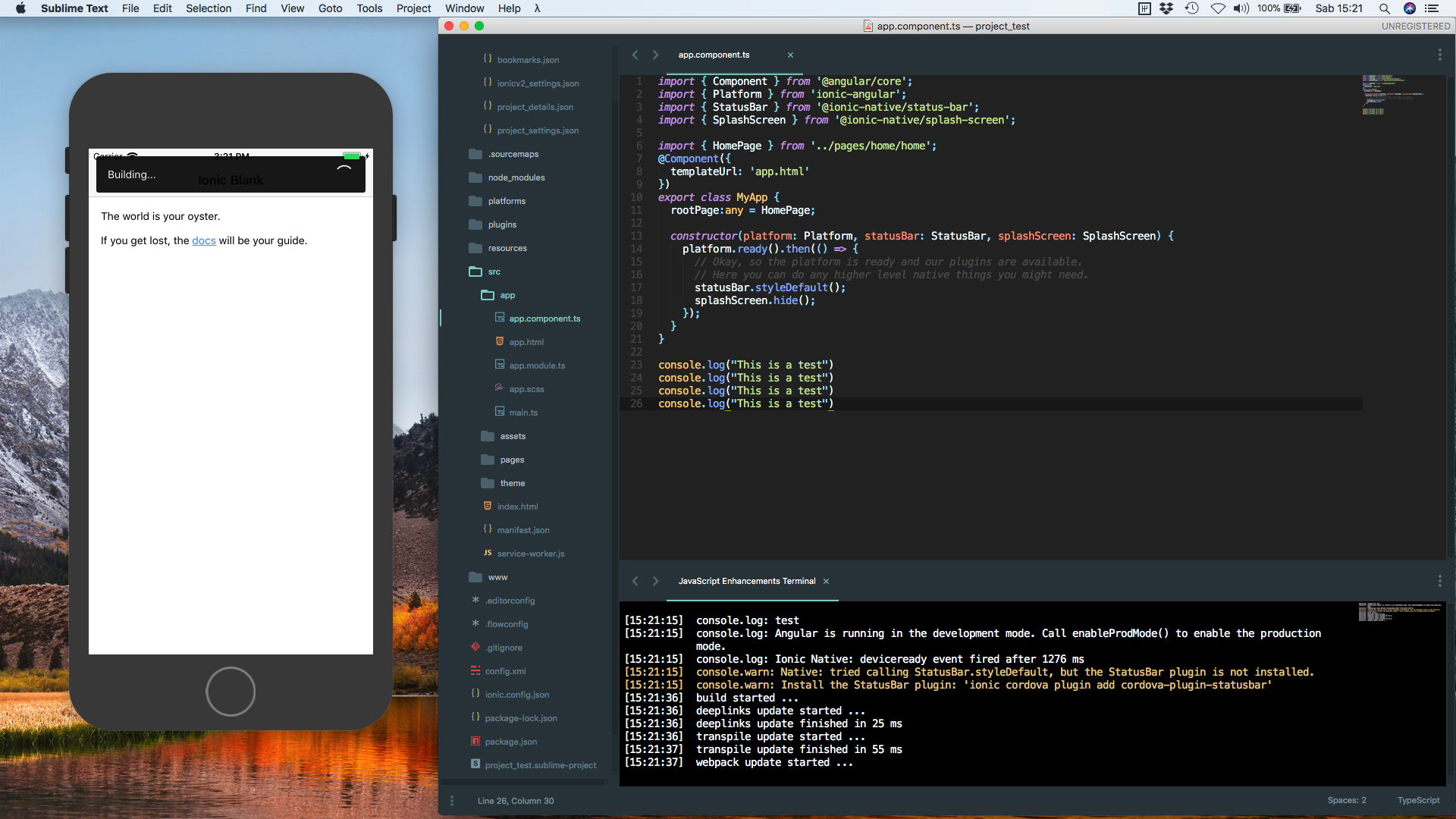Screen dimensions: 1456x819
Task: Click the terminal pane minimap
Action: coord(1400,612)
